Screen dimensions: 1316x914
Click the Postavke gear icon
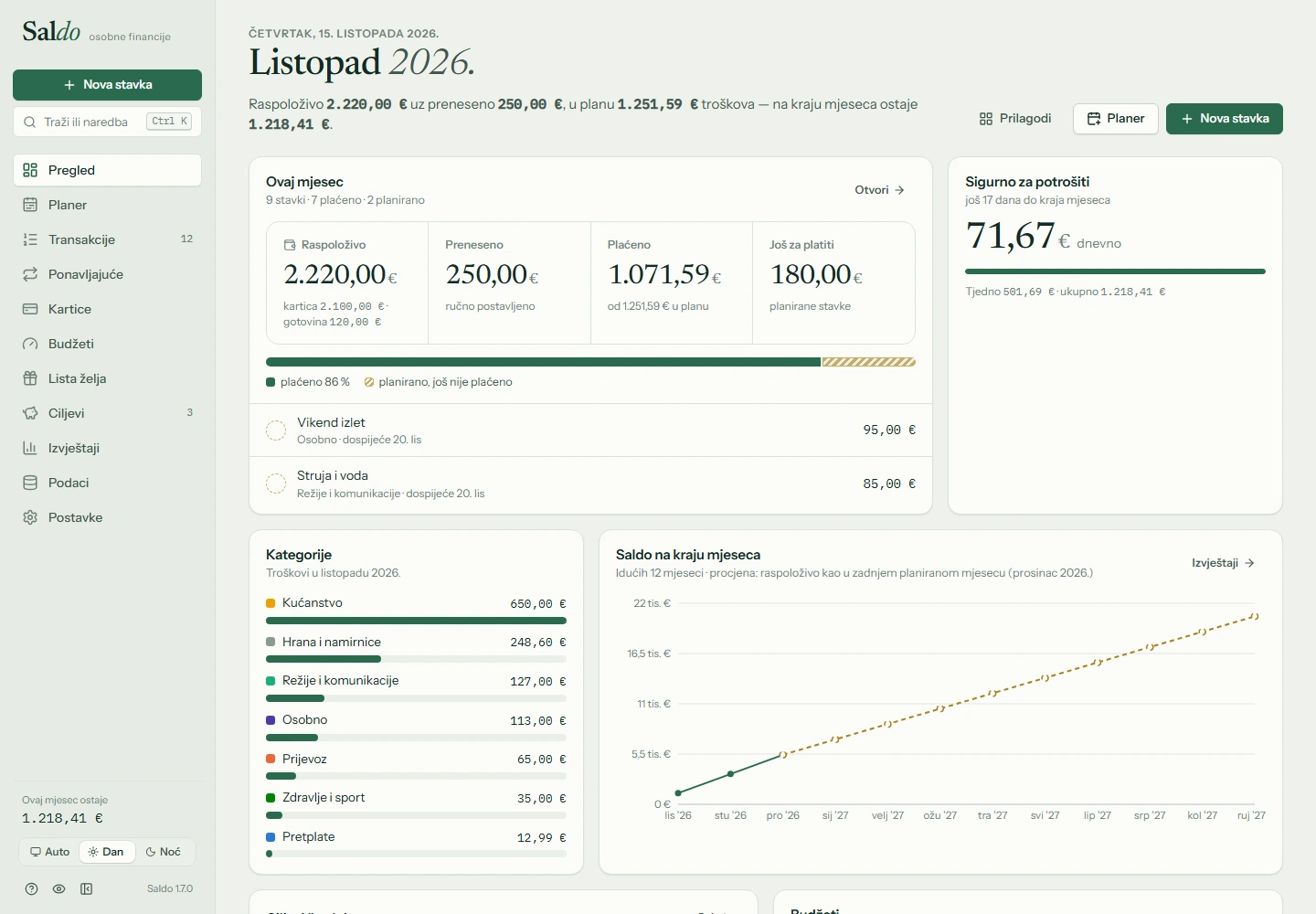coord(30,517)
